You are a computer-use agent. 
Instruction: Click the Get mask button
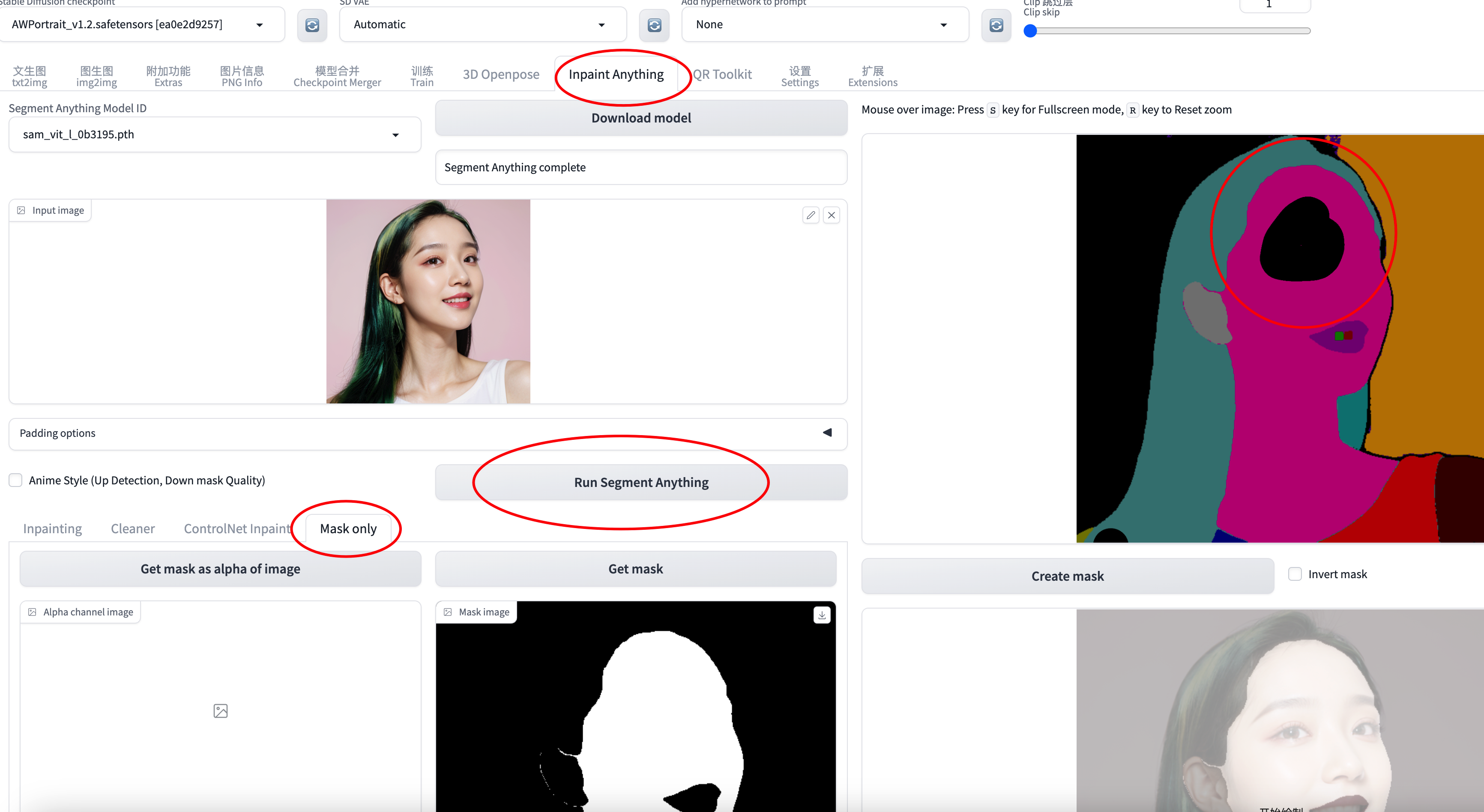point(635,568)
